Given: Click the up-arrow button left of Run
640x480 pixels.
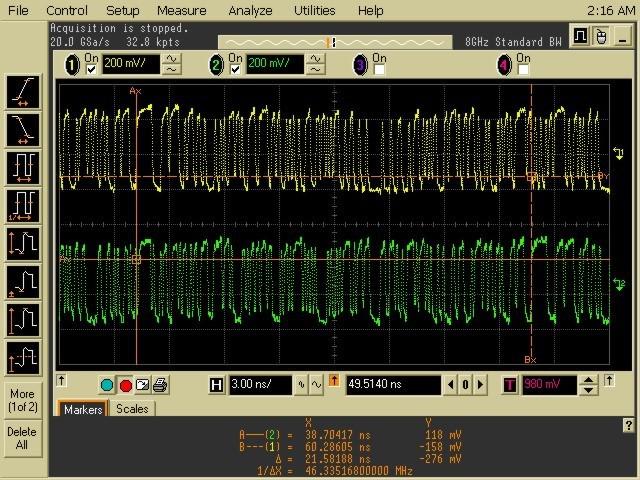Looking at the screenshot, I should (x=62, y=380).
